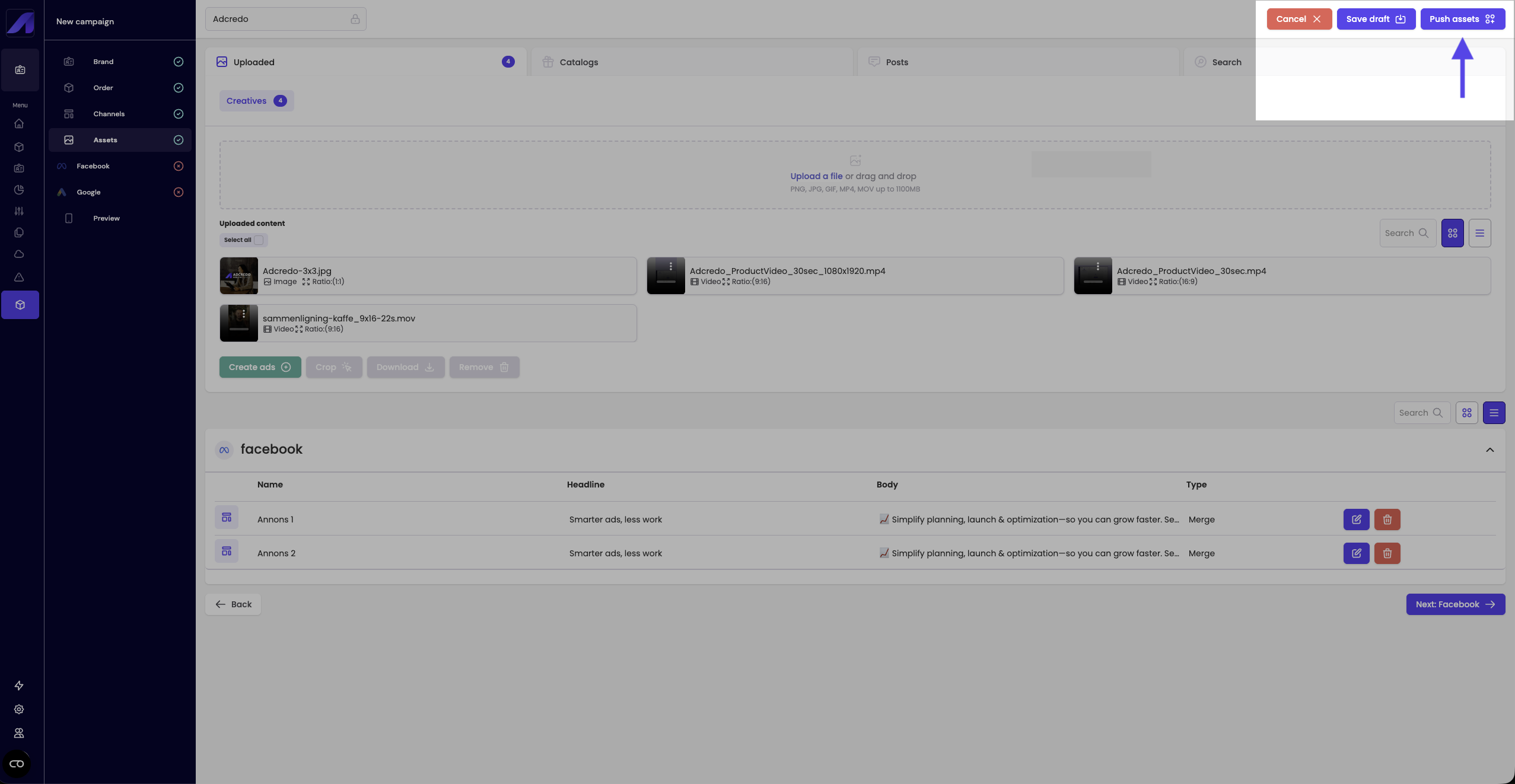Click the edit icon for Annons 1

[1356, 520]
